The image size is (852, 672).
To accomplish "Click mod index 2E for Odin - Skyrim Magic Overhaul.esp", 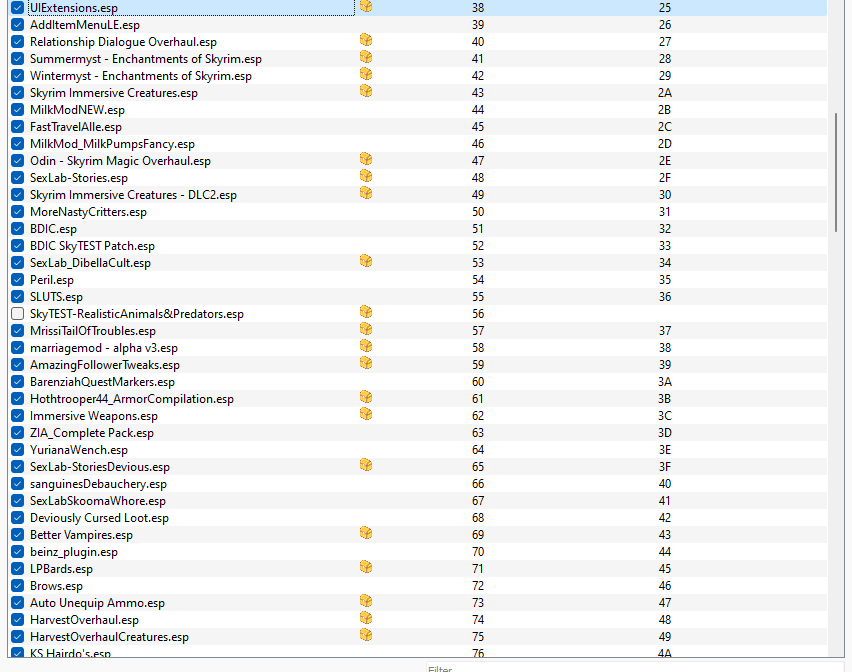I will coord(665,161).
